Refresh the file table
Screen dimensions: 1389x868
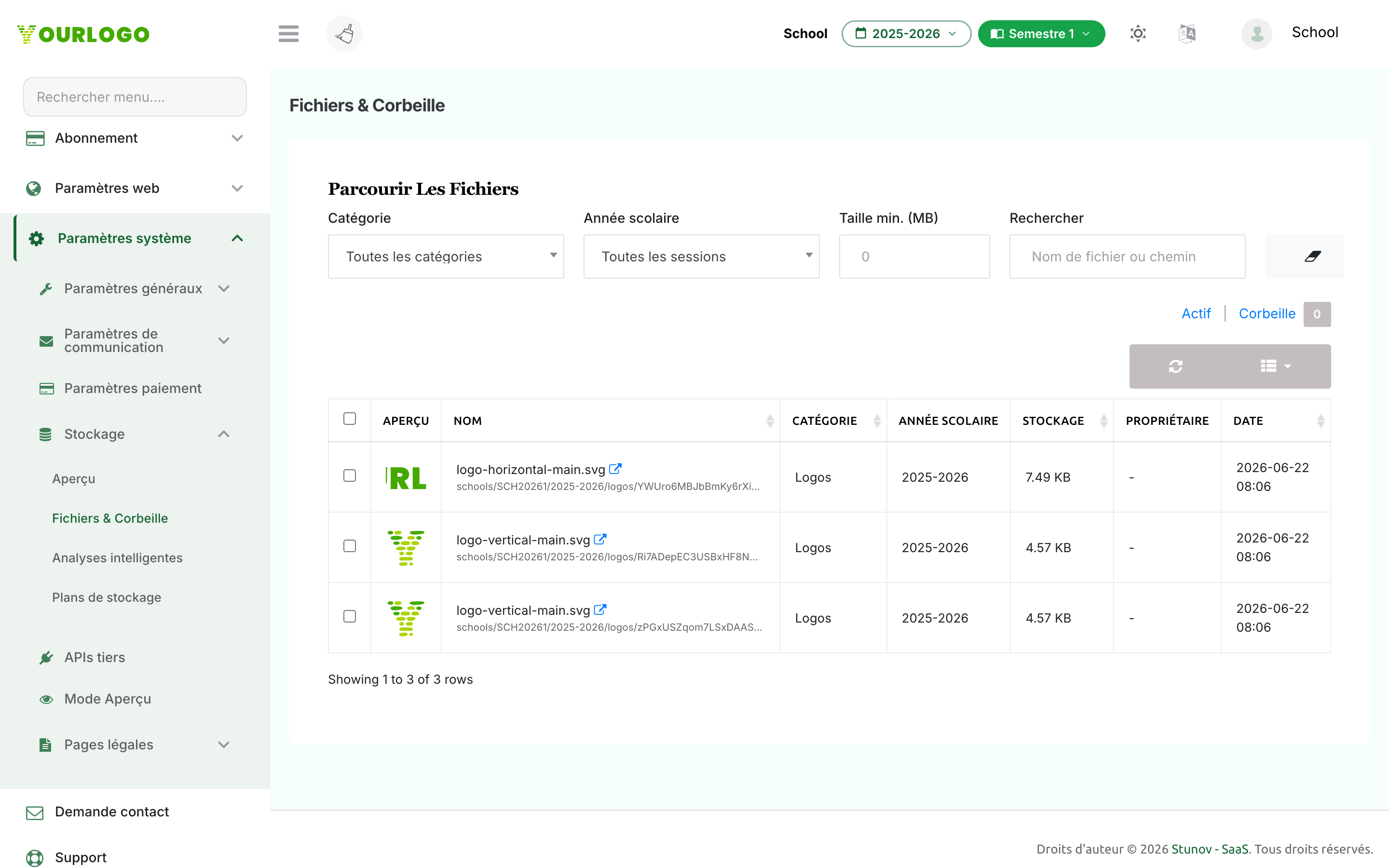[1175, 366]
